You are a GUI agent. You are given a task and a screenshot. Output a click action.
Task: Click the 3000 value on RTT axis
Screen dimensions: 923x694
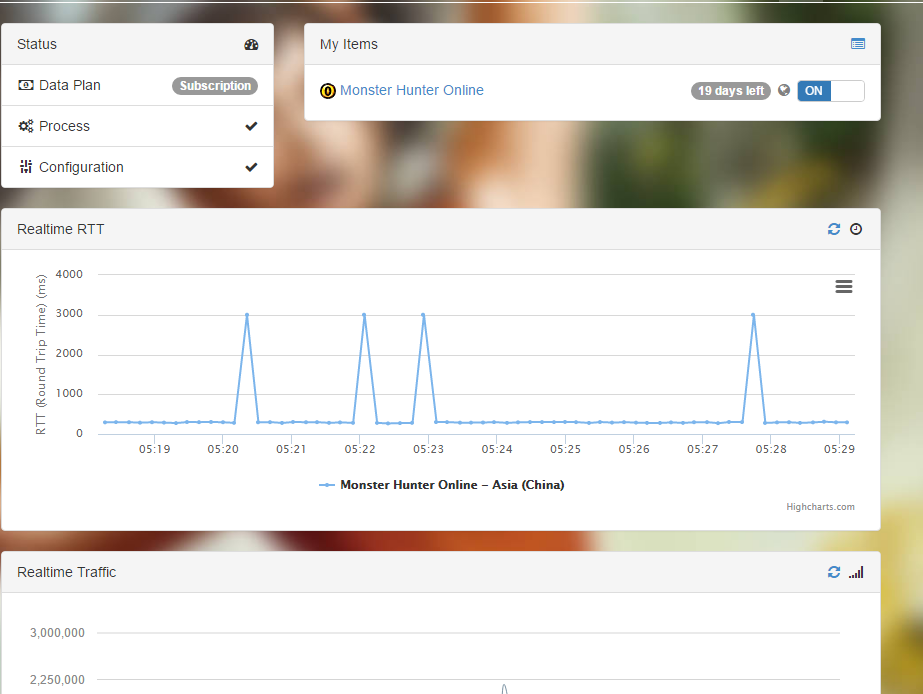[69, 314]
